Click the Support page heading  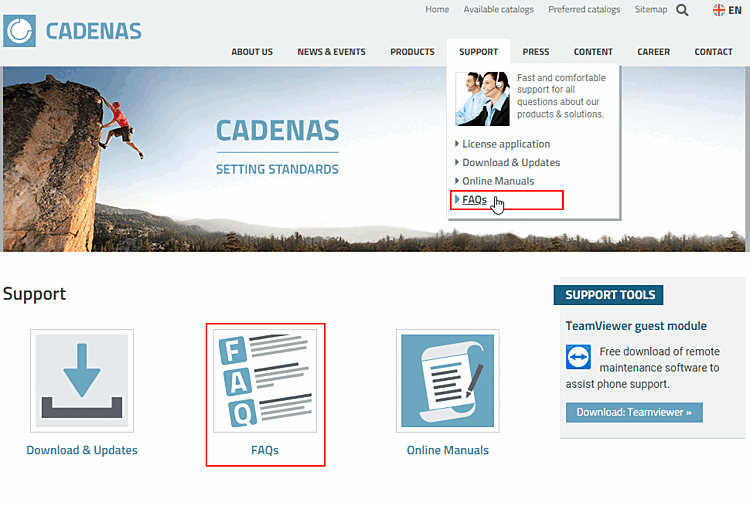click(x=34, y=294)
